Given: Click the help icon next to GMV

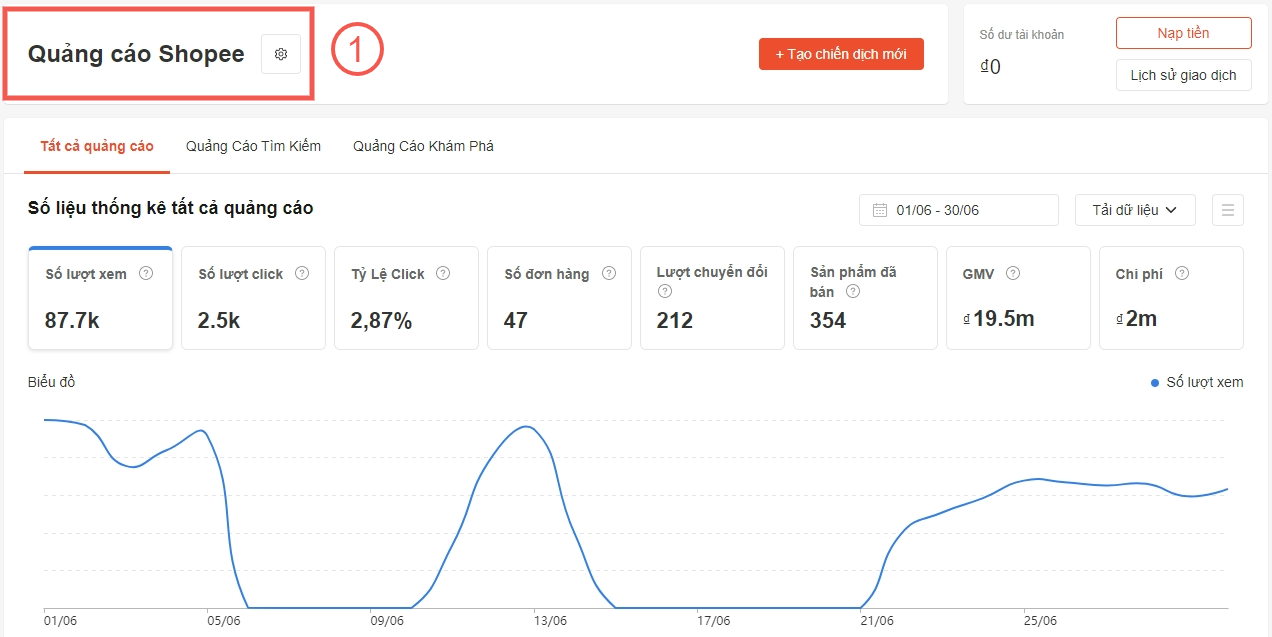Looking at the screenshot, I should coord(1012,272).
